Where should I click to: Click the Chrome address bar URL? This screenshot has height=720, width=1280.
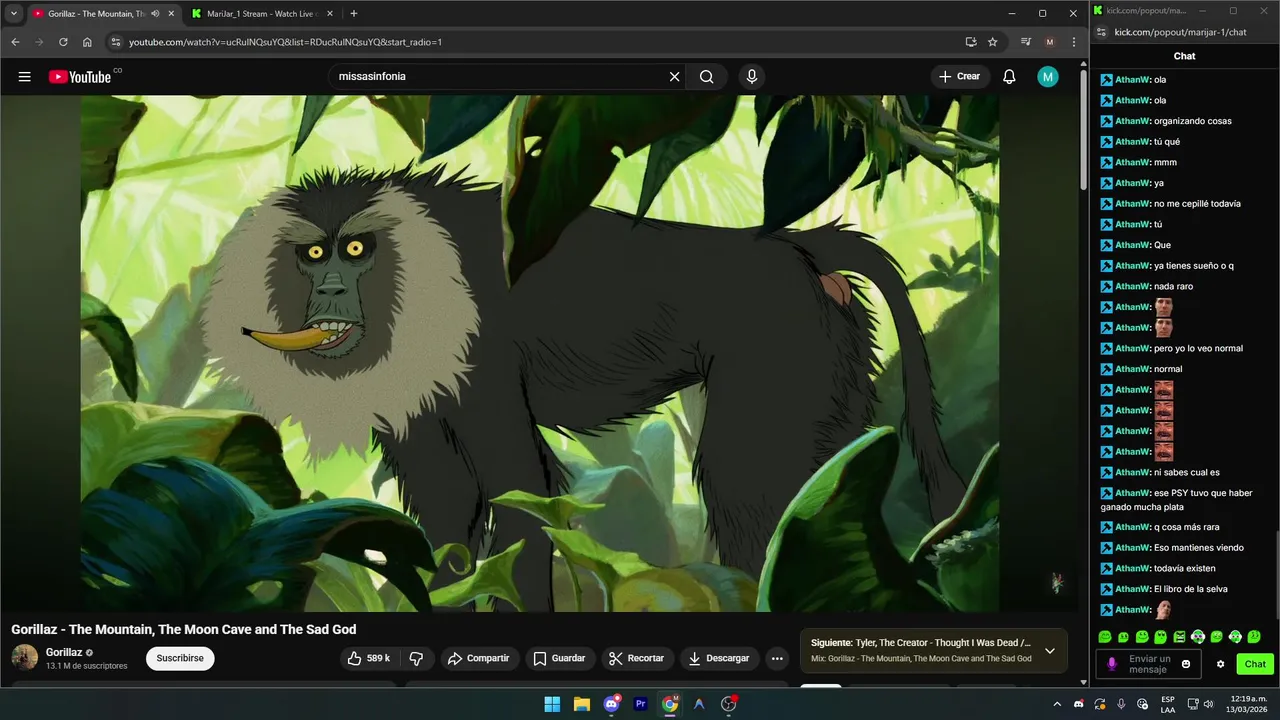tap(285, 42)
